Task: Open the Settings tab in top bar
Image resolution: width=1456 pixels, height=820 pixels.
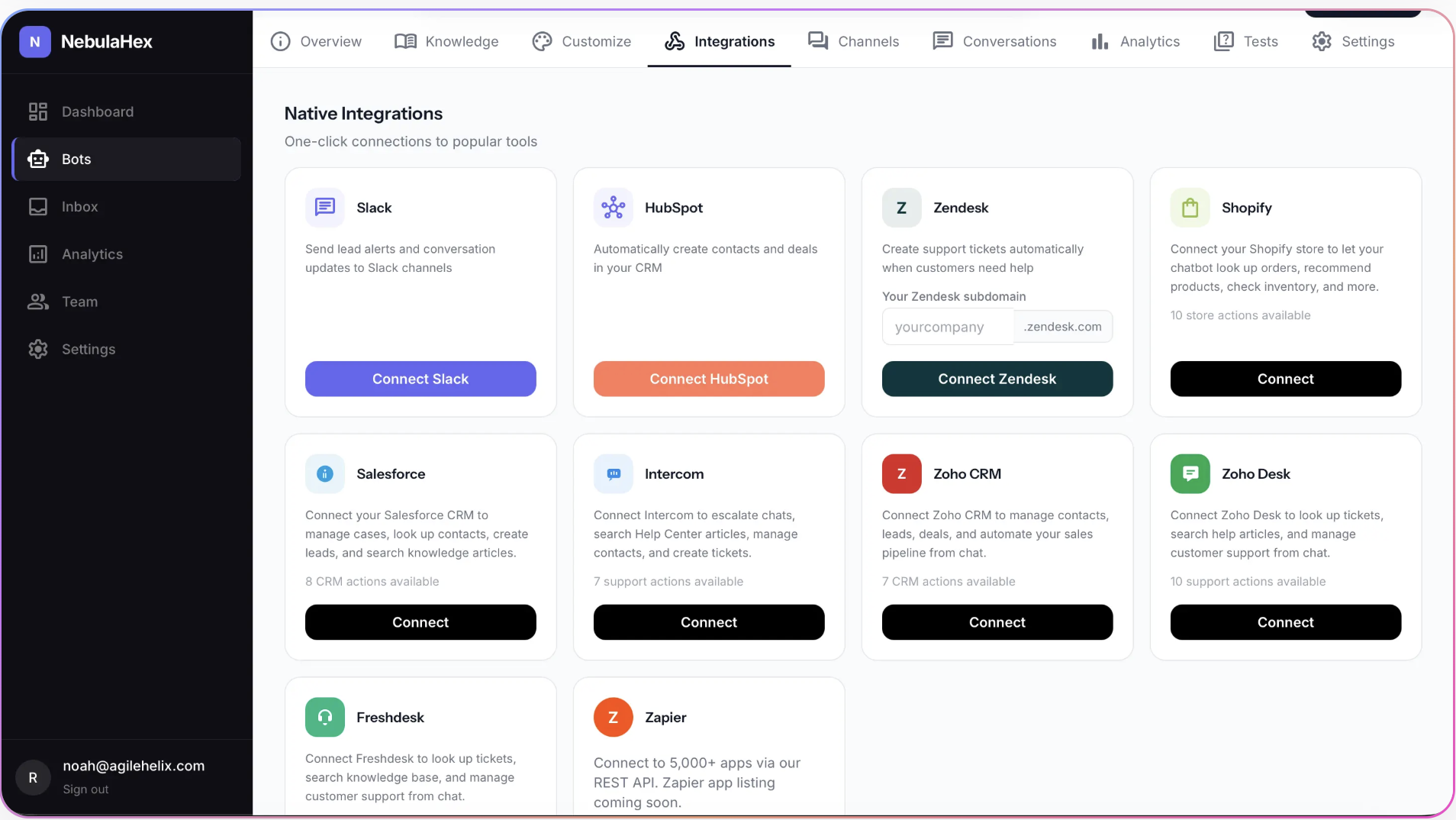Action: tap(1354, 41)
